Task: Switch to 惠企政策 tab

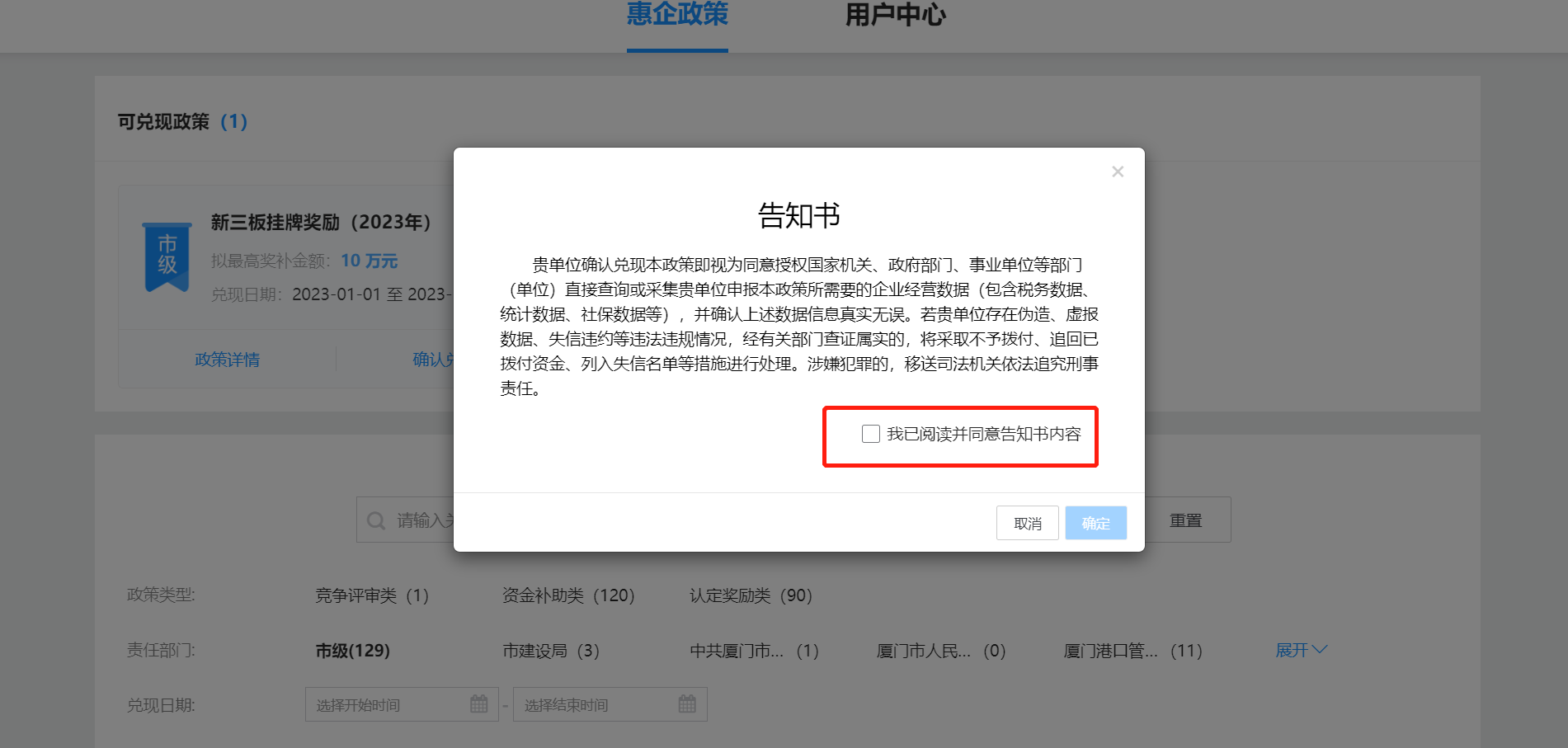Action: (x=677, y=15)
